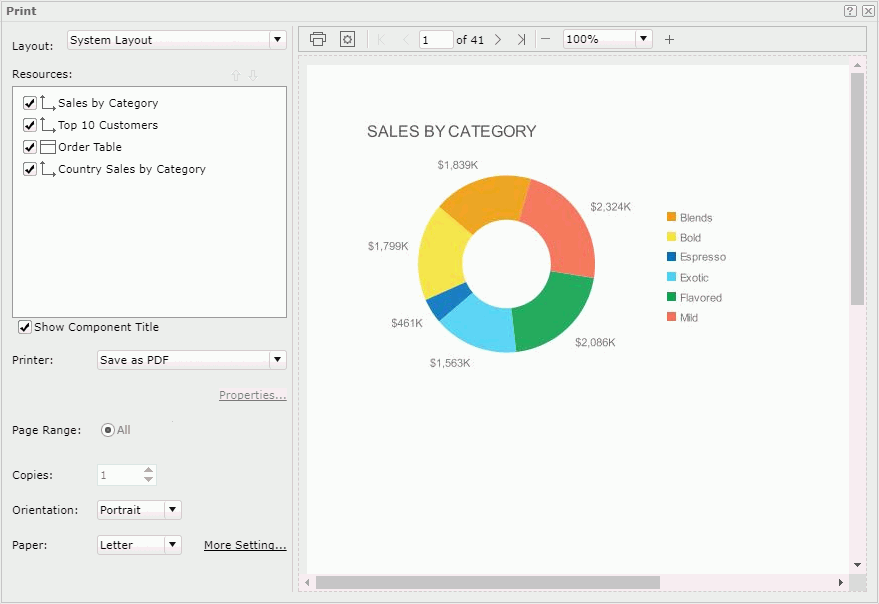Click the move resource up arrow icon
879x604 pixels.
click(x=237, y=75)
